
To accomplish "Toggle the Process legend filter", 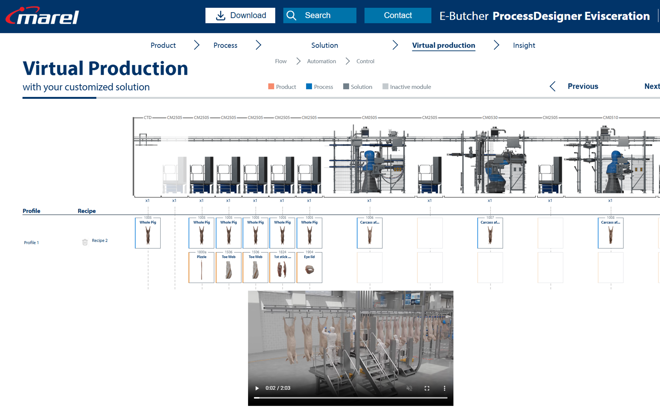I will [x=320, y=87].
